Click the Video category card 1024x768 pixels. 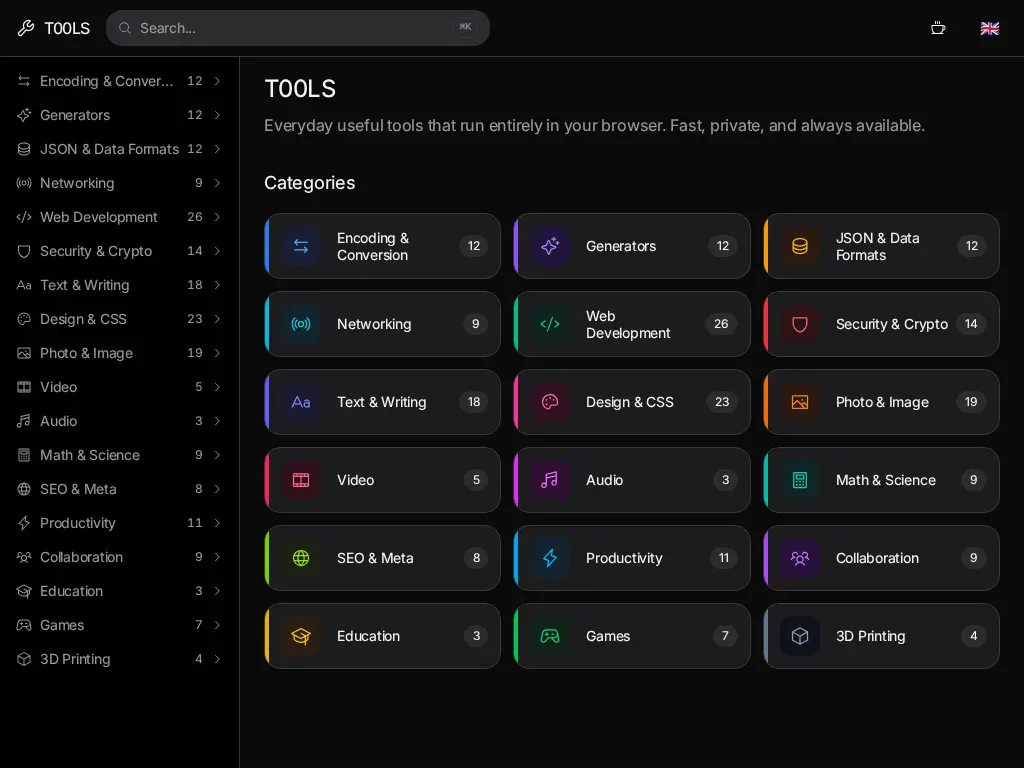click(x=383, y=480)
